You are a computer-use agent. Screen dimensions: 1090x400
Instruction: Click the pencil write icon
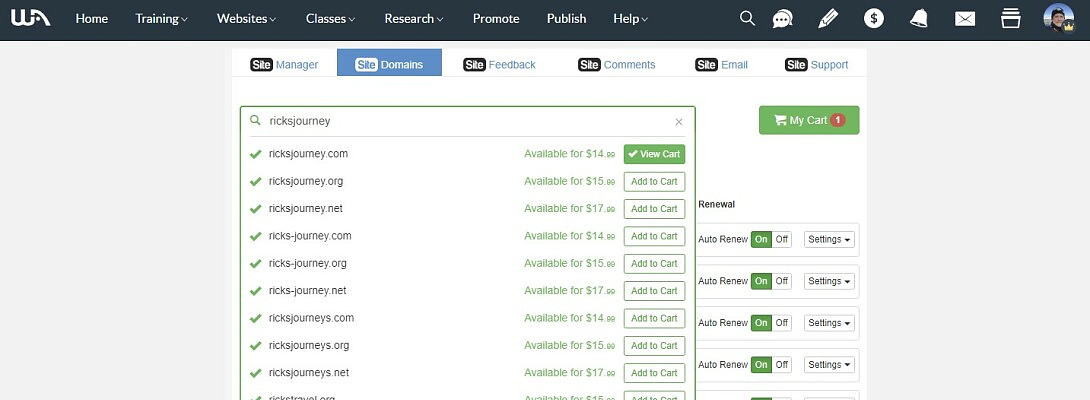coord(828,19)
